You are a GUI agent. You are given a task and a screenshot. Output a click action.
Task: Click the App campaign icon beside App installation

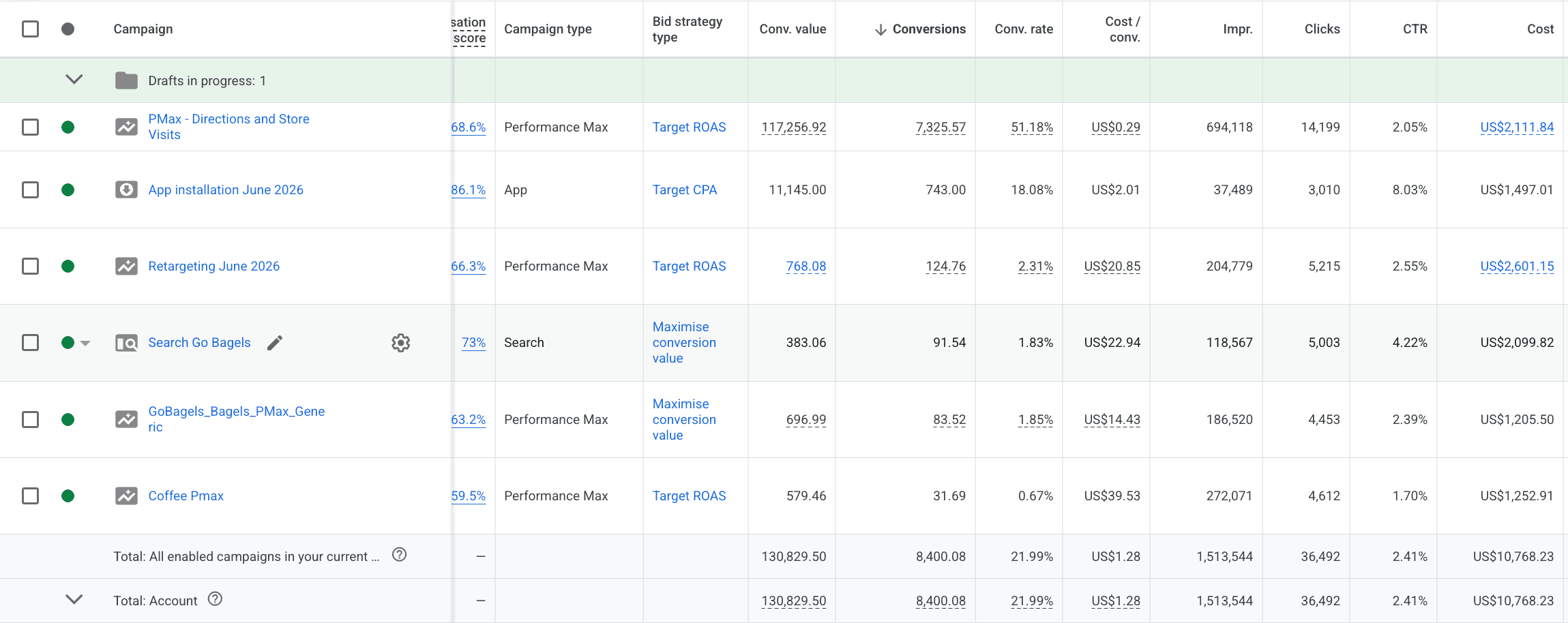pos(126,189)
